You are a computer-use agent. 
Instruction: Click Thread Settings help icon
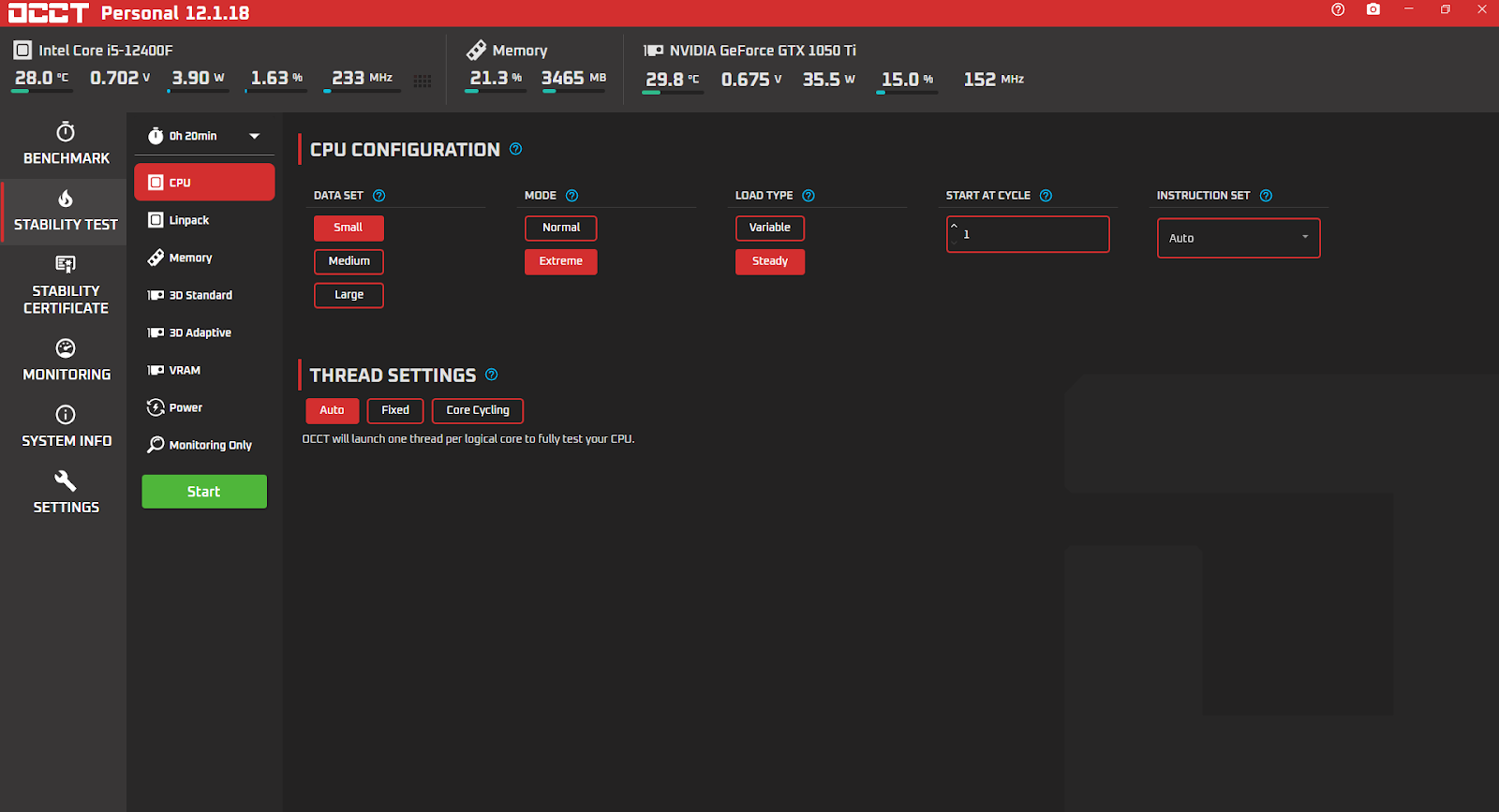[492, 375]
